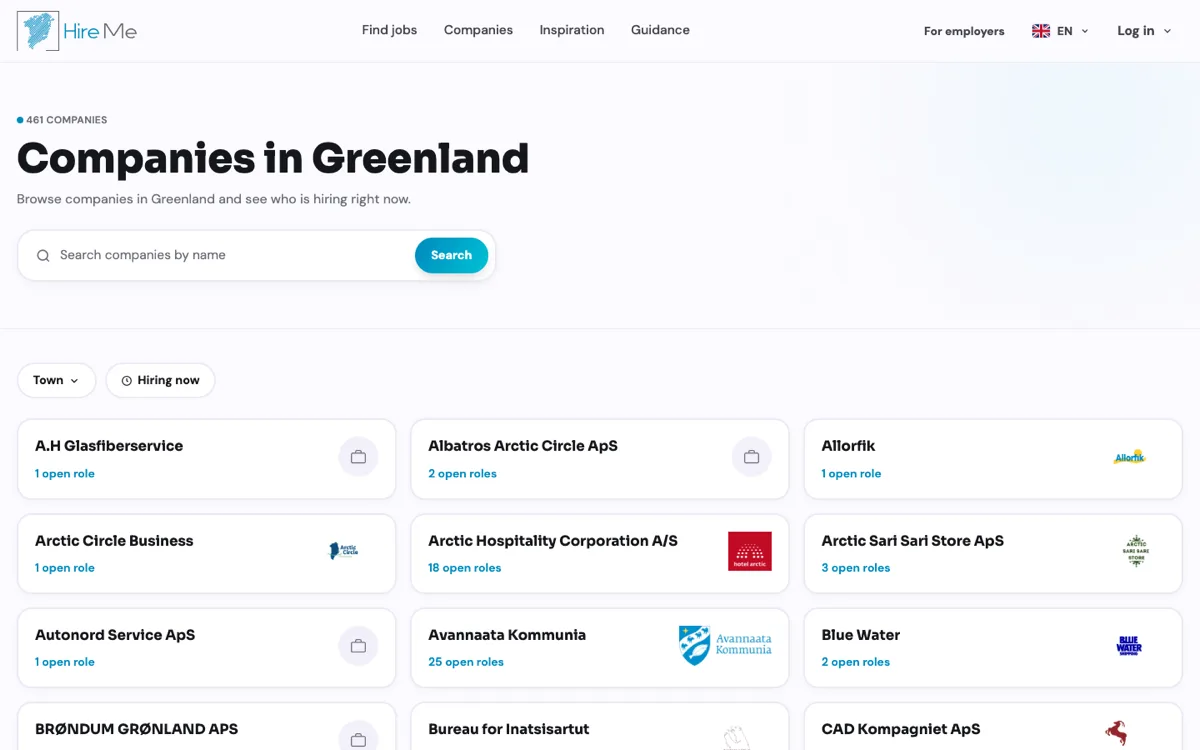The width and height of the screenshot is (1200, 750).
Task: Click Arctic Circle Business logo
Action: tap(343, 551)
